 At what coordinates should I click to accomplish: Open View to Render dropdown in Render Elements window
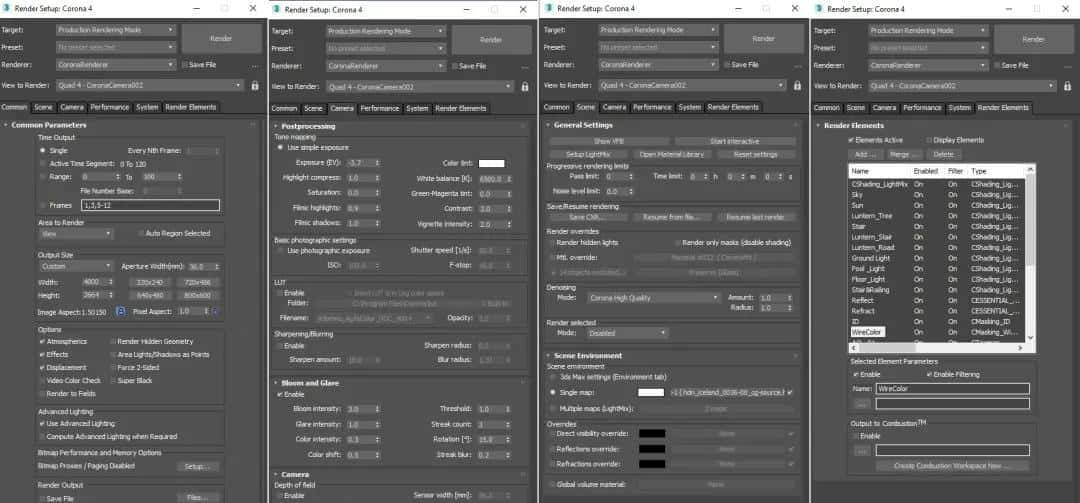point(962,86)
